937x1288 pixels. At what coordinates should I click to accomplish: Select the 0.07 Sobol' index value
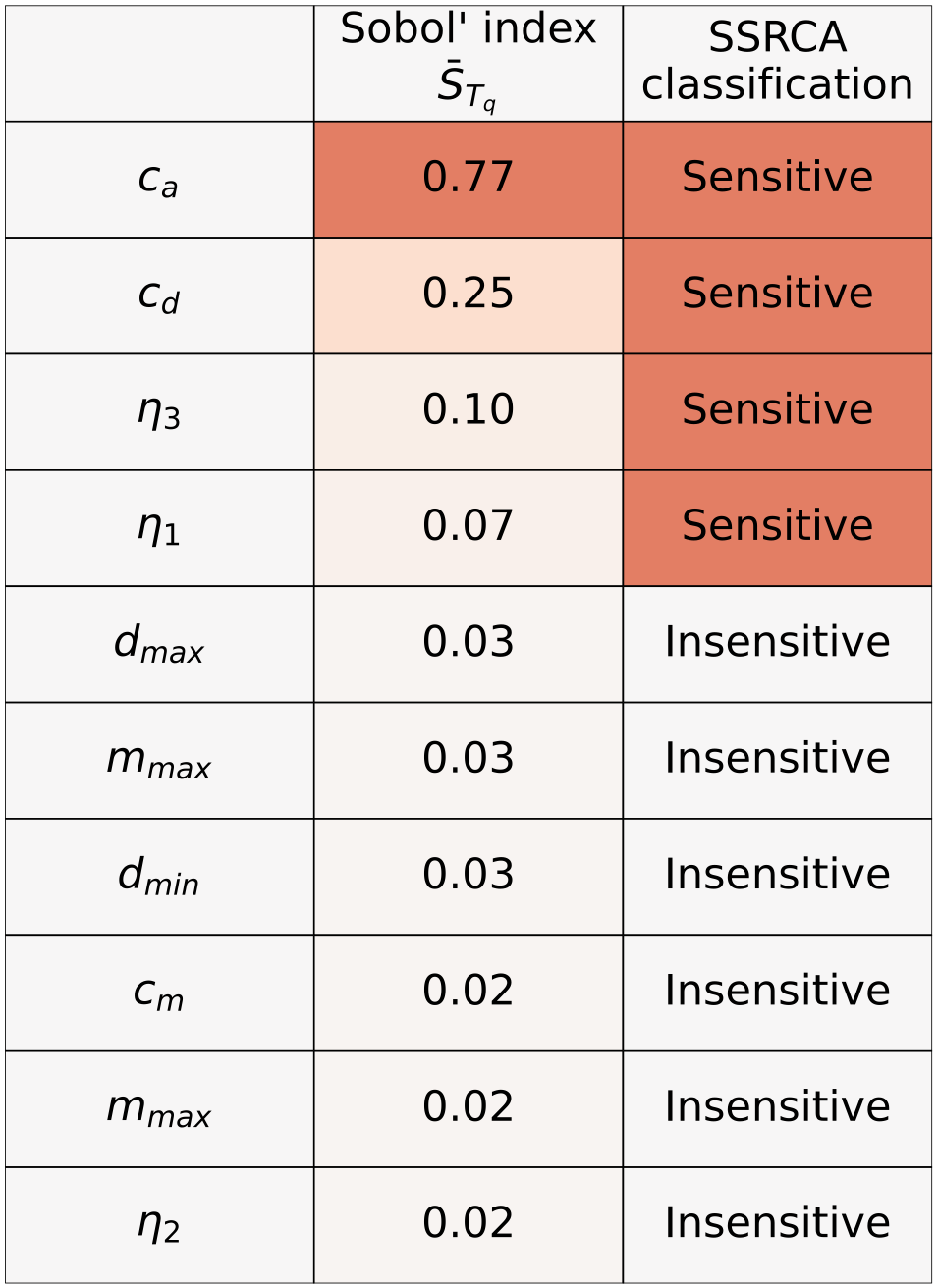468,528
